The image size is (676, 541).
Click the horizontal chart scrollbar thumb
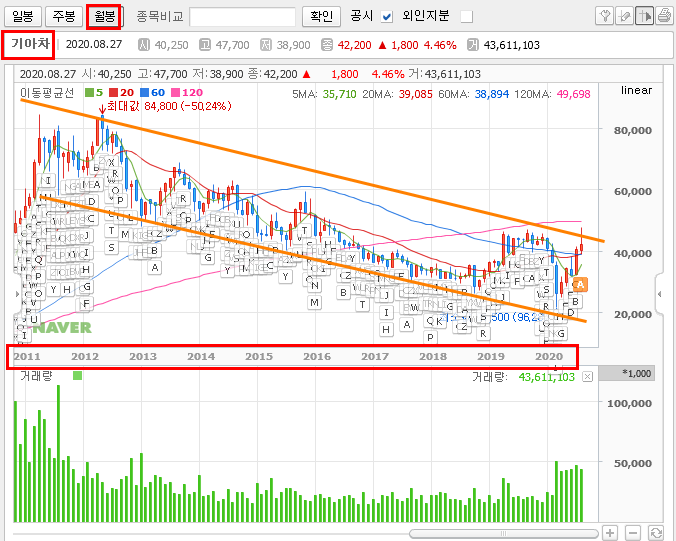click(x=503, y=534)
